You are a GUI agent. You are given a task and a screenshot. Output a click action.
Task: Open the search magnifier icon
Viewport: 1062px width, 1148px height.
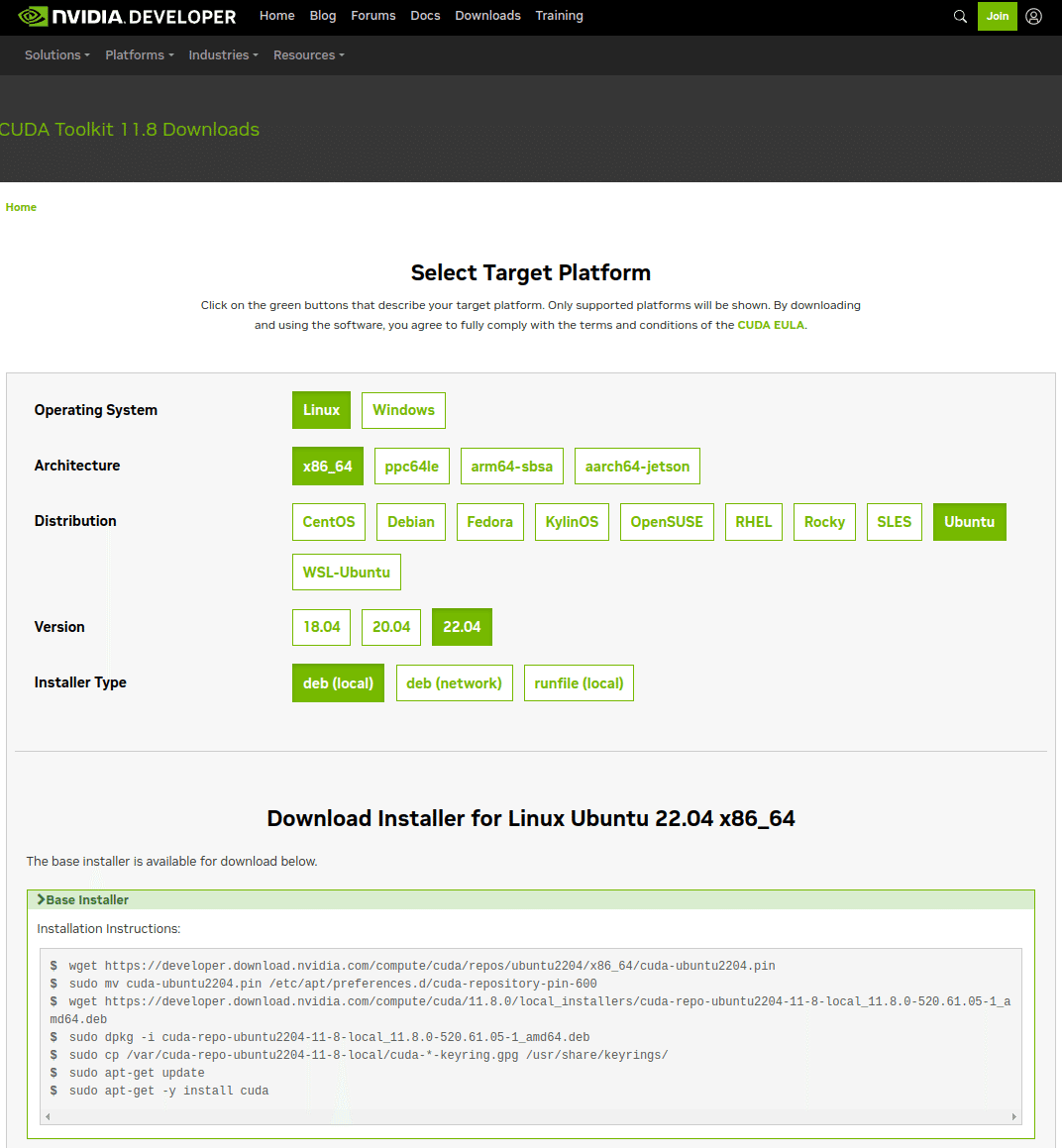click(959, 16)
